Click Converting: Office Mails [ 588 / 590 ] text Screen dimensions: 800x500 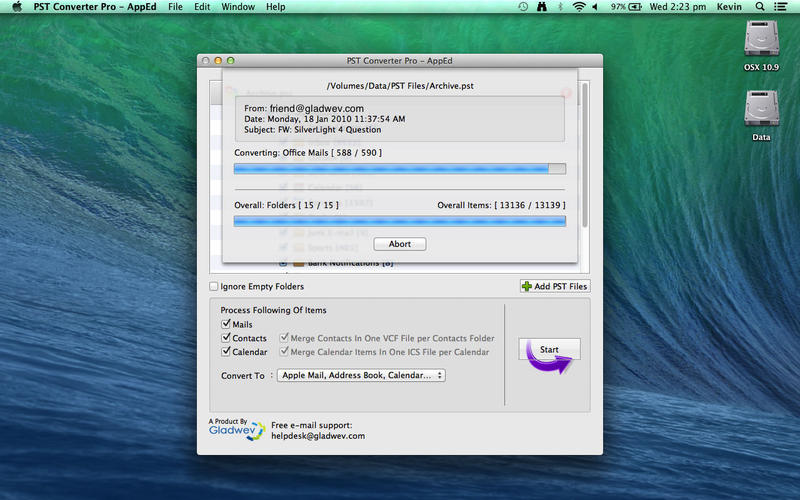coord(308,153)
